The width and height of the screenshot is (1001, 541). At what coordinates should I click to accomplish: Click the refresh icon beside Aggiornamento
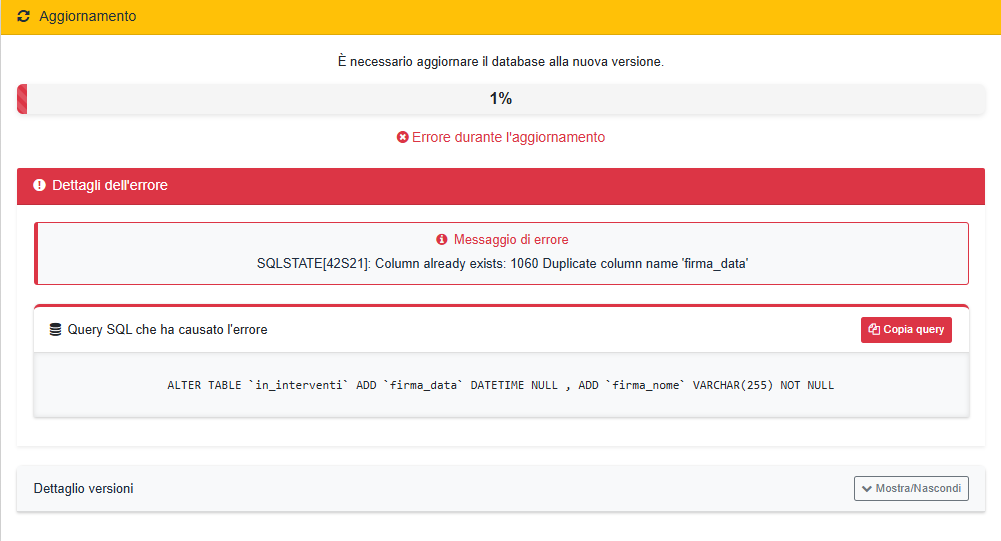point(24,17)
